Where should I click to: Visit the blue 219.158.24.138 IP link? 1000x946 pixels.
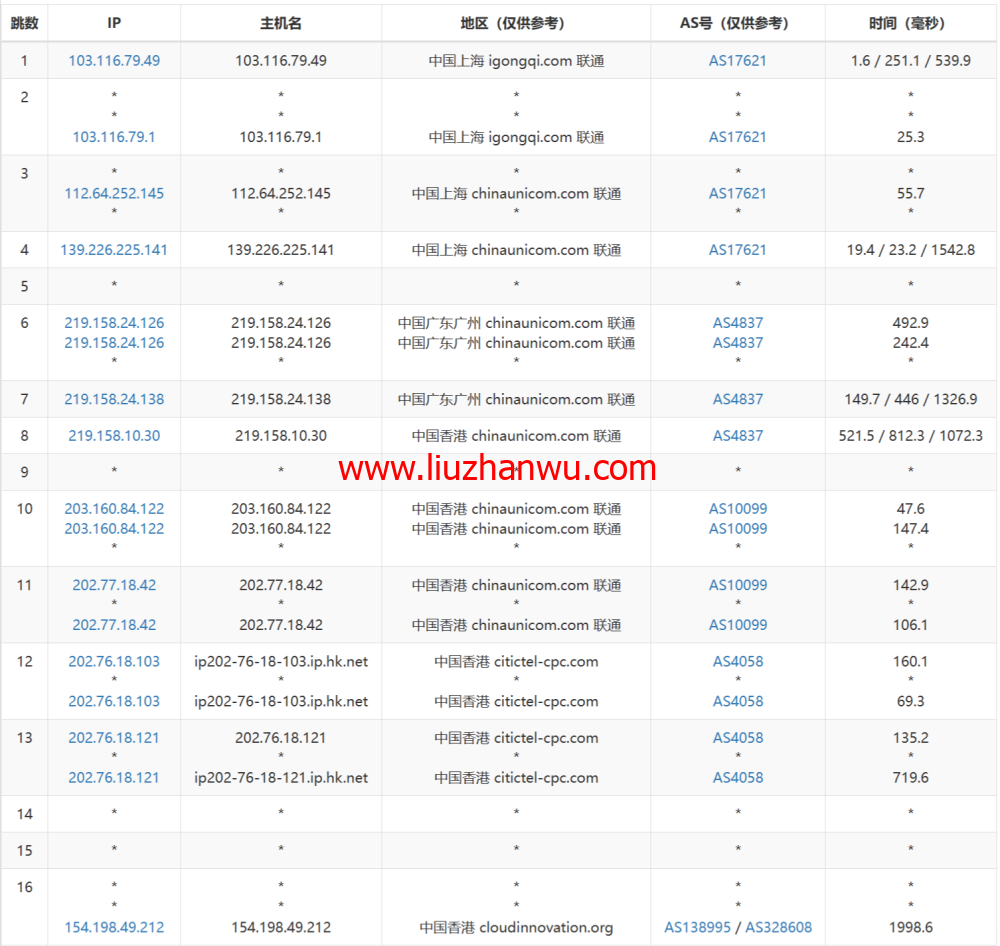point(114,399)
